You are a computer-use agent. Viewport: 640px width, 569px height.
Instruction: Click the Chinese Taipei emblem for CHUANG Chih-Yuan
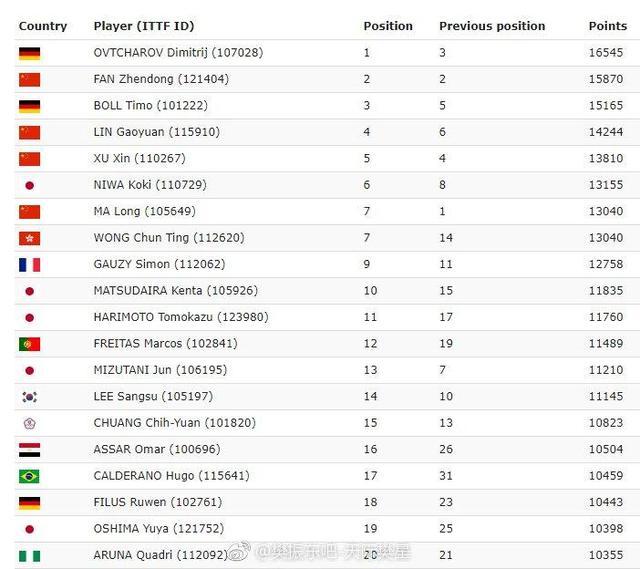click(29, 423)
